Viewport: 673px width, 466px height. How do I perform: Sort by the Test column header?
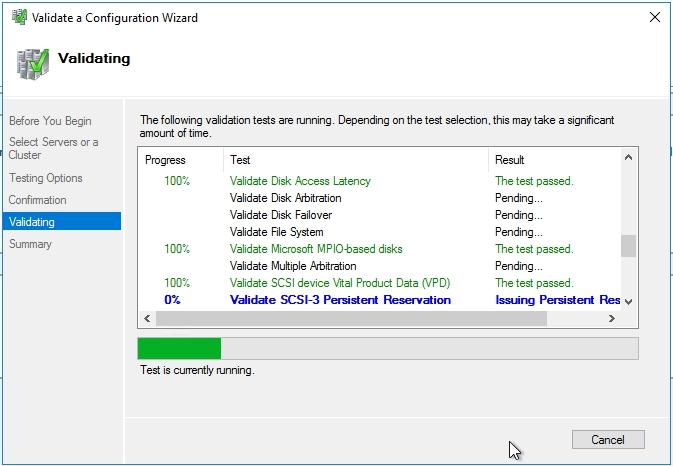coord(356,160)
